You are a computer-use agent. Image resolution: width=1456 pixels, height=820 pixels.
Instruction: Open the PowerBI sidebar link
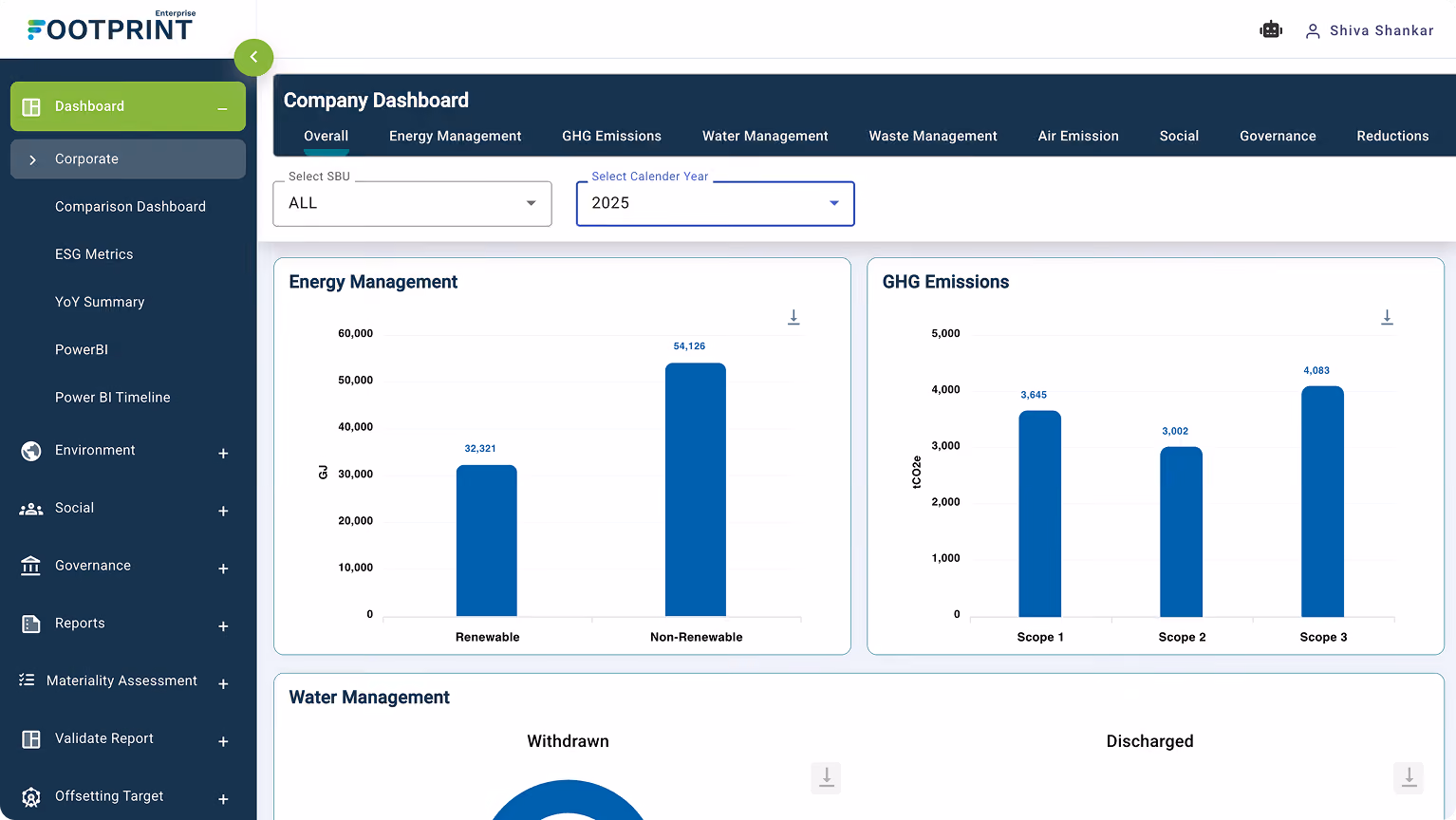pyautogui.click(x=82, y=349)
